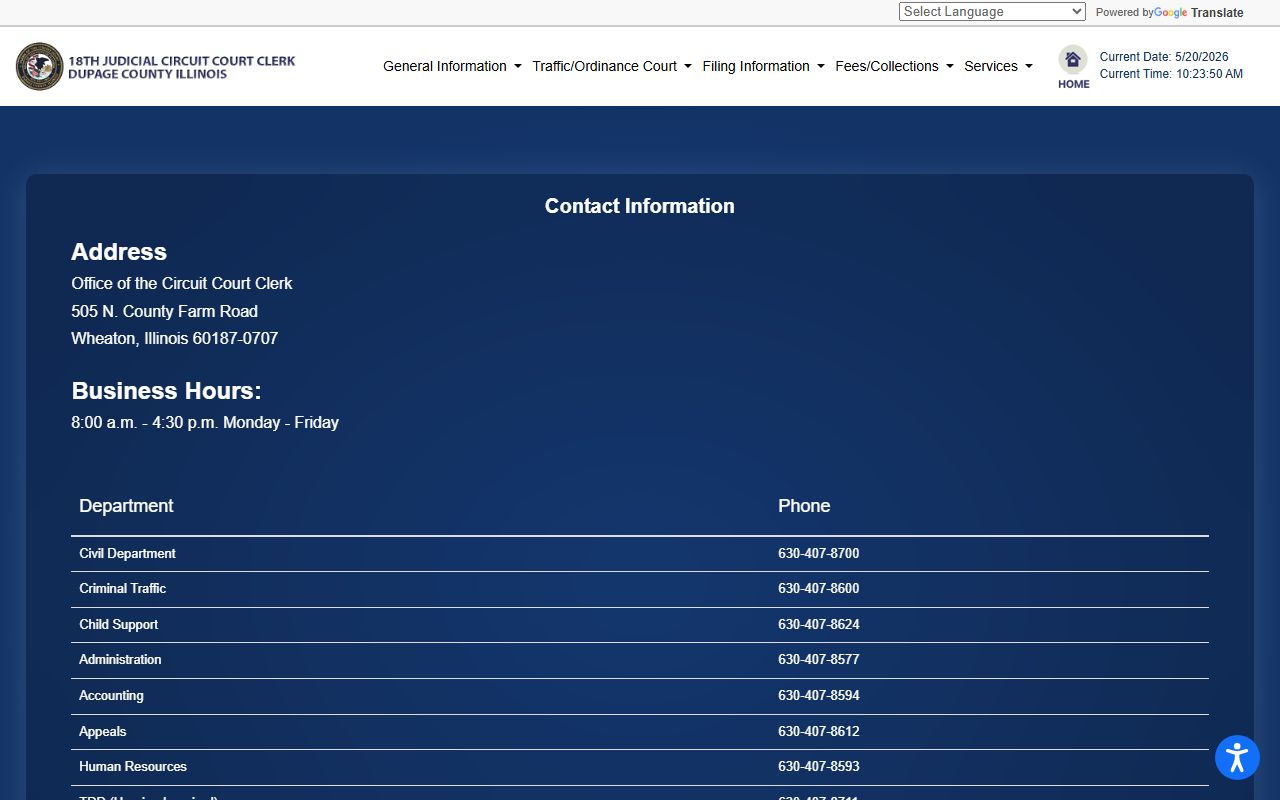
Task: Select the Appeals row label
Action: pyautogui.click(x=103, y=731)
